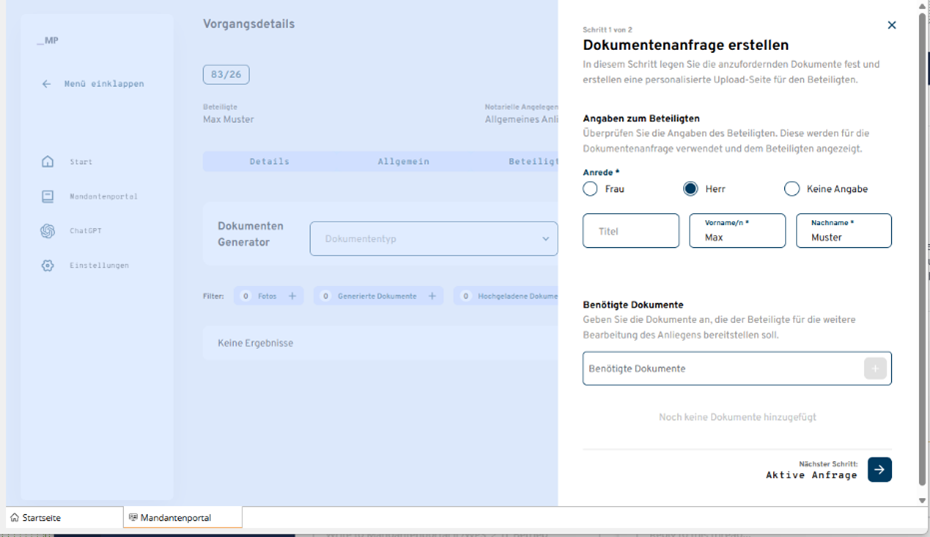
Task: Click into the Titel input field
Action: (631, 231)
